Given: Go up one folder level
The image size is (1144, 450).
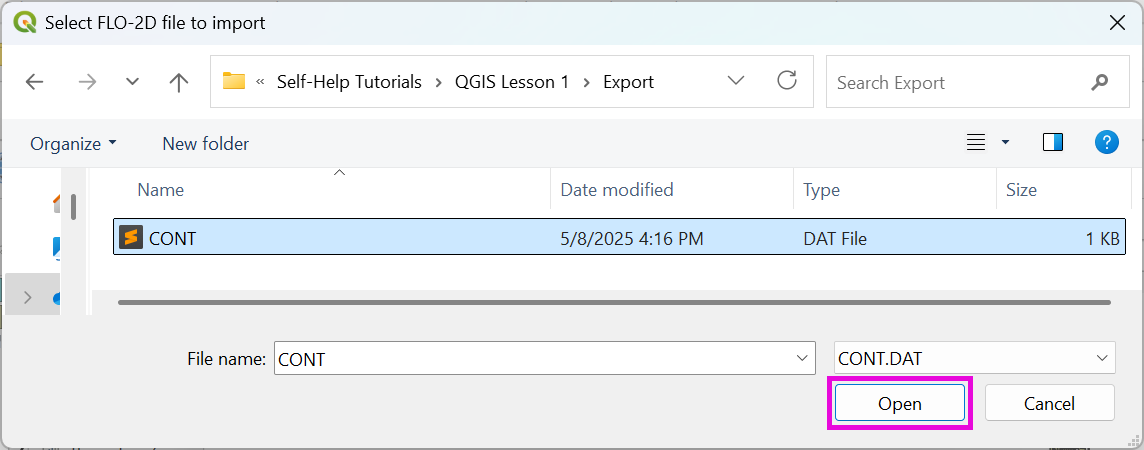Looking at the screenshot, I should click(179, 82).
